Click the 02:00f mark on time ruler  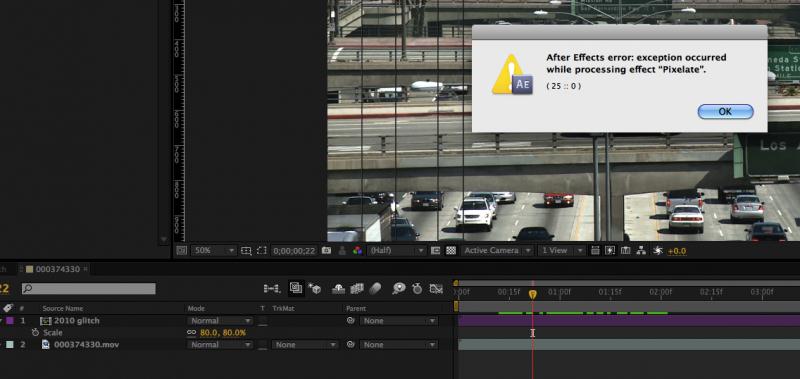coord(660,292)
